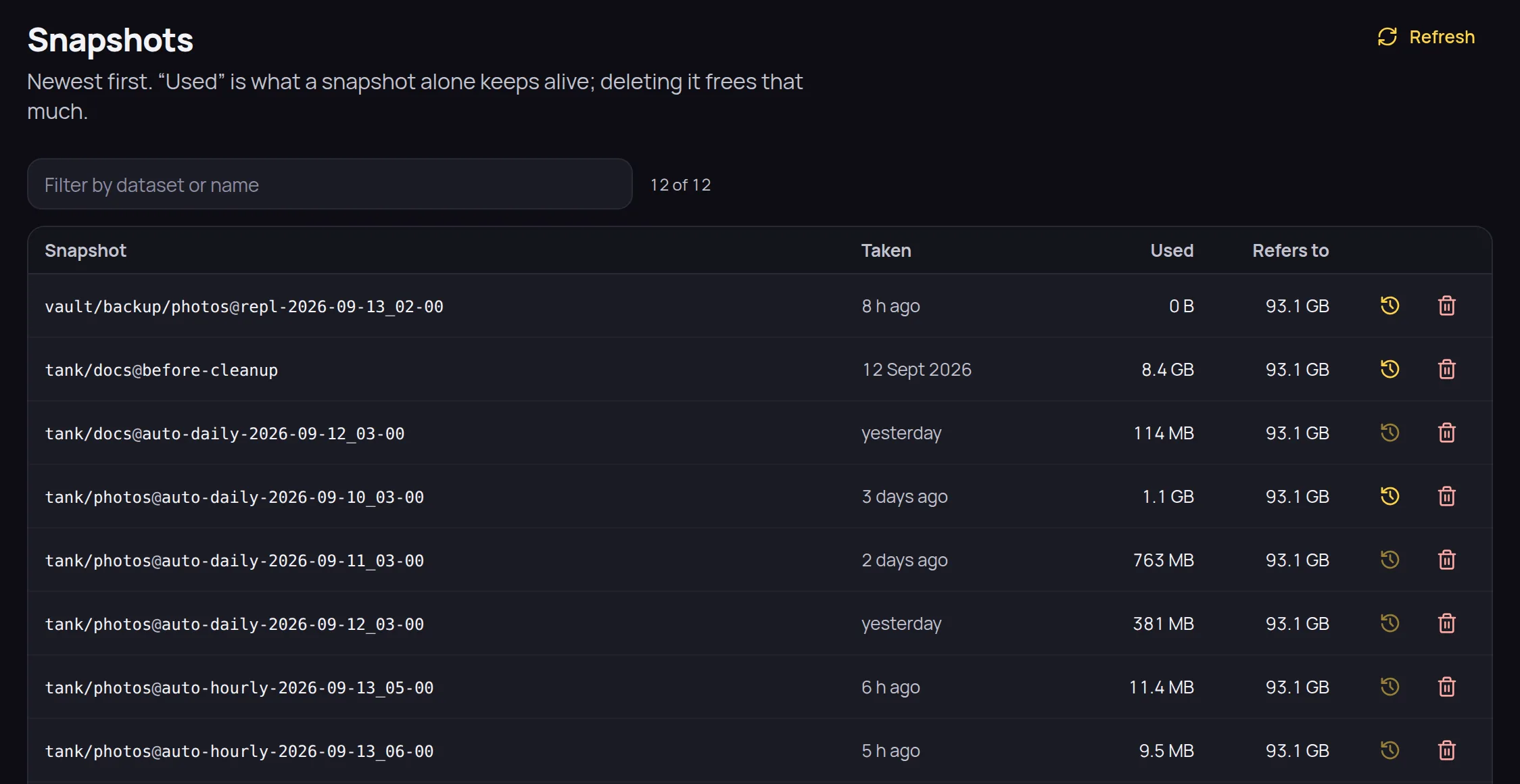Viewport: 1520px width, 784px height.
Task: Click the Taken column header
Action: (x=886, y=251)
